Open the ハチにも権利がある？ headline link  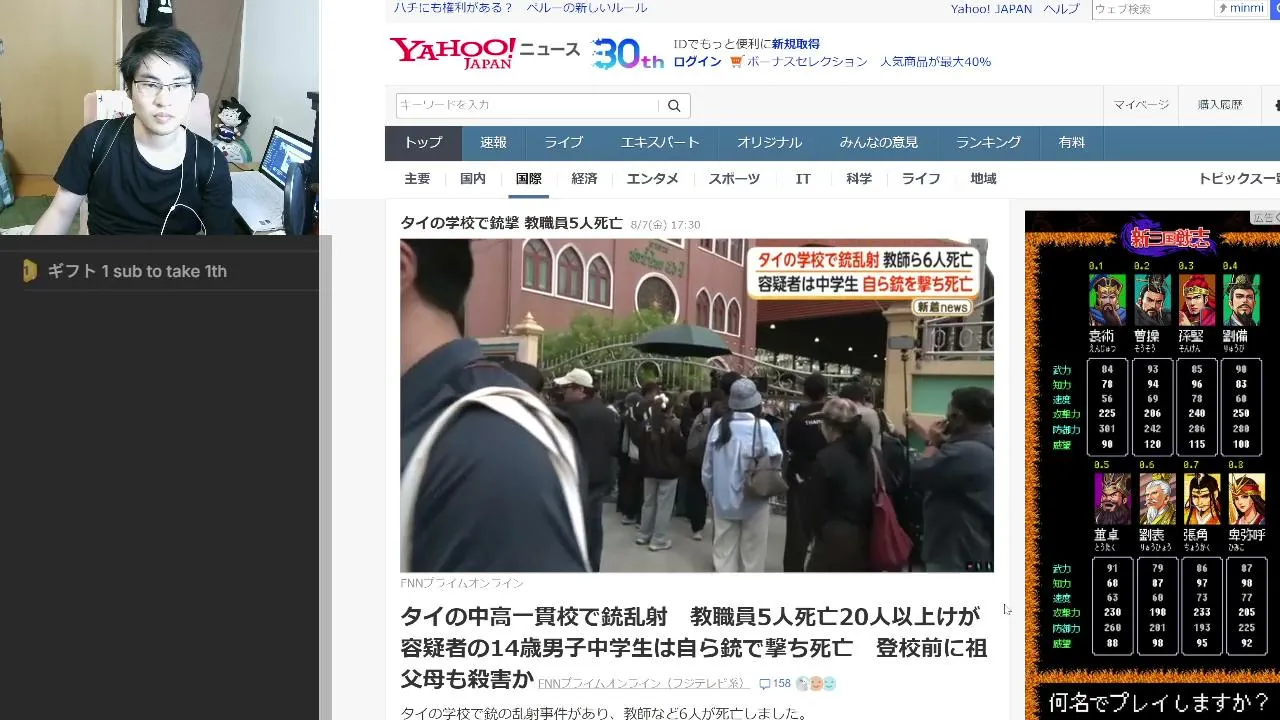click(453, 8)
